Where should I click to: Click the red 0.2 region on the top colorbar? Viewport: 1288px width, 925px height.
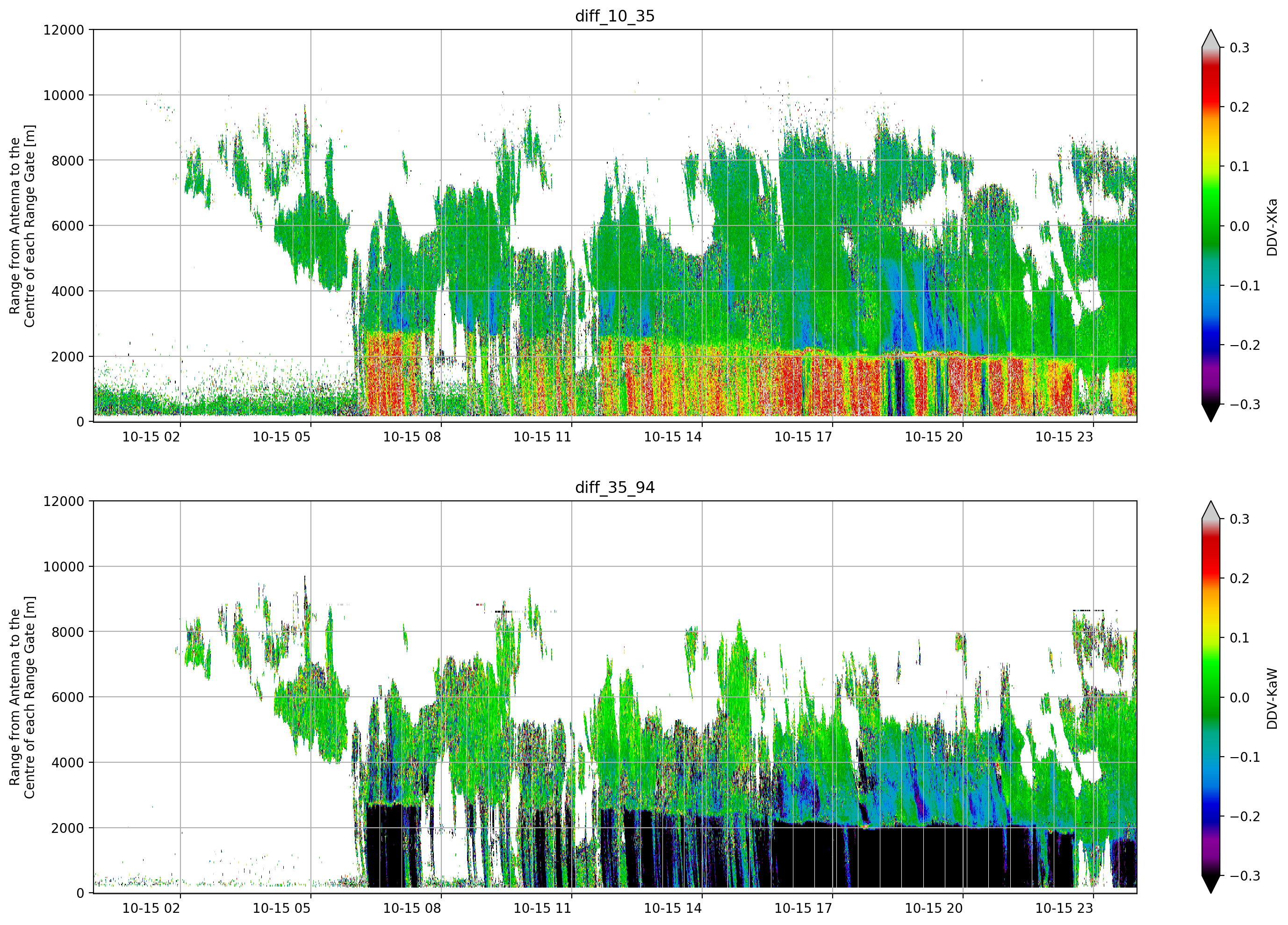coord(1211,106)
